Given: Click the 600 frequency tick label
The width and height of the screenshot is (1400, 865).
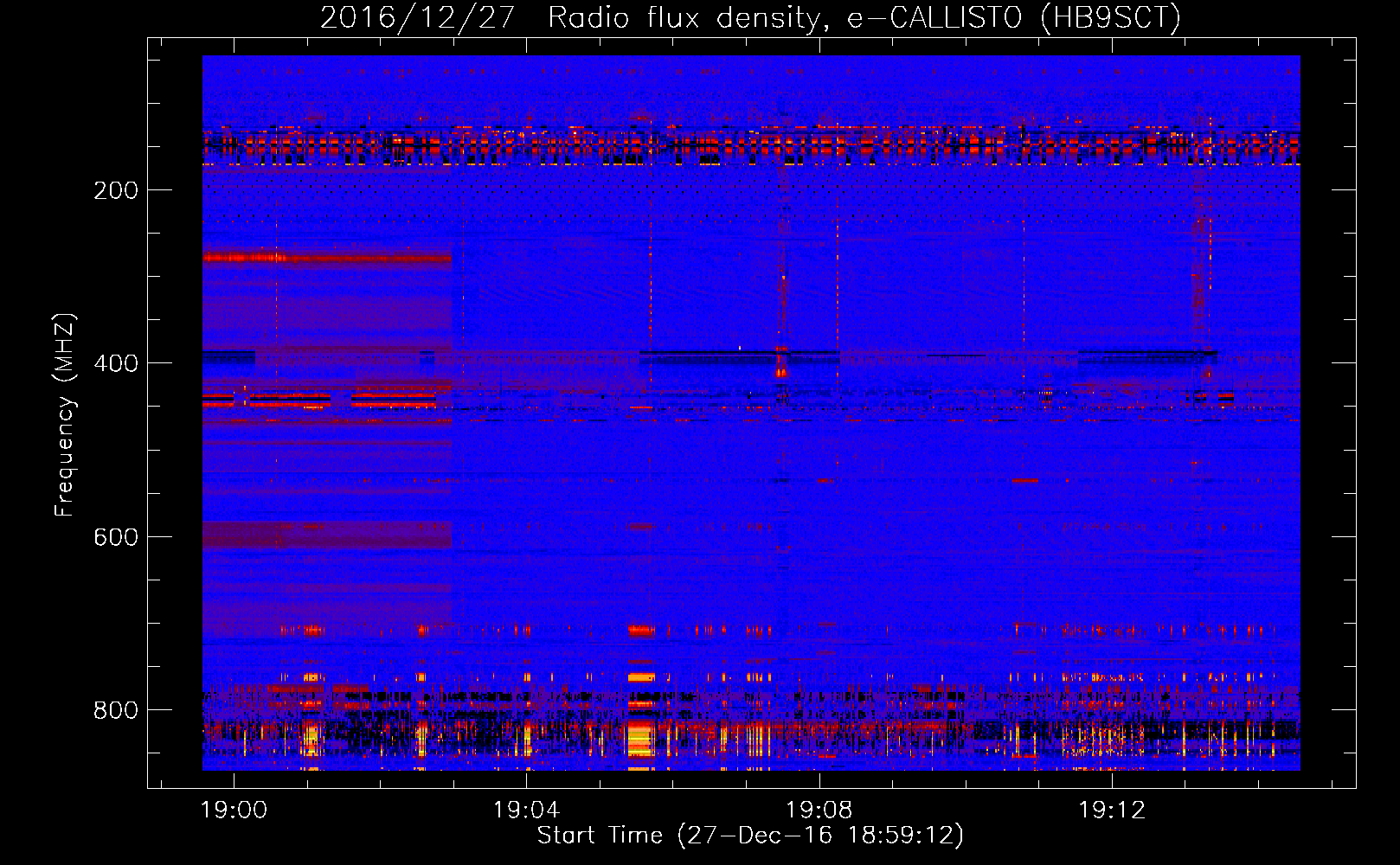Looking at the screenshot, I should (116, 537).
